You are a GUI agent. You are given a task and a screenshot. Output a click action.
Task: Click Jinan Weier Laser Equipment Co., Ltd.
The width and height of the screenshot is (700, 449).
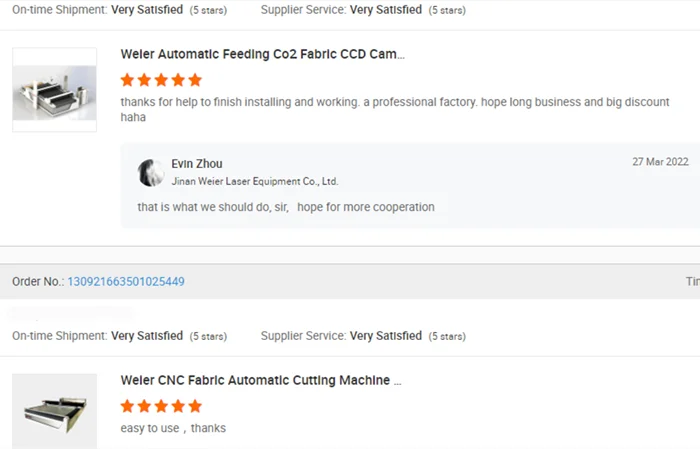click(x=255, y=182)
